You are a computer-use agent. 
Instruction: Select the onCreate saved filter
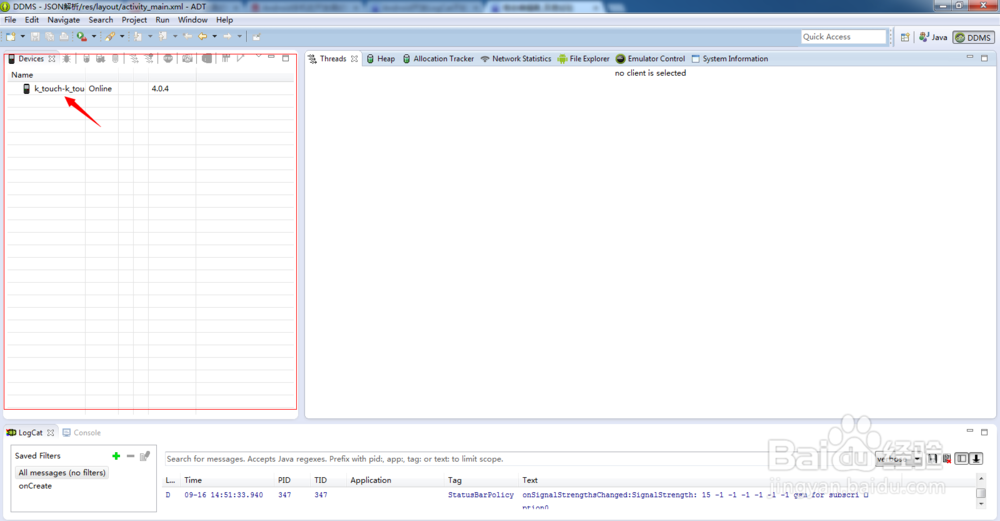[35, 486]
